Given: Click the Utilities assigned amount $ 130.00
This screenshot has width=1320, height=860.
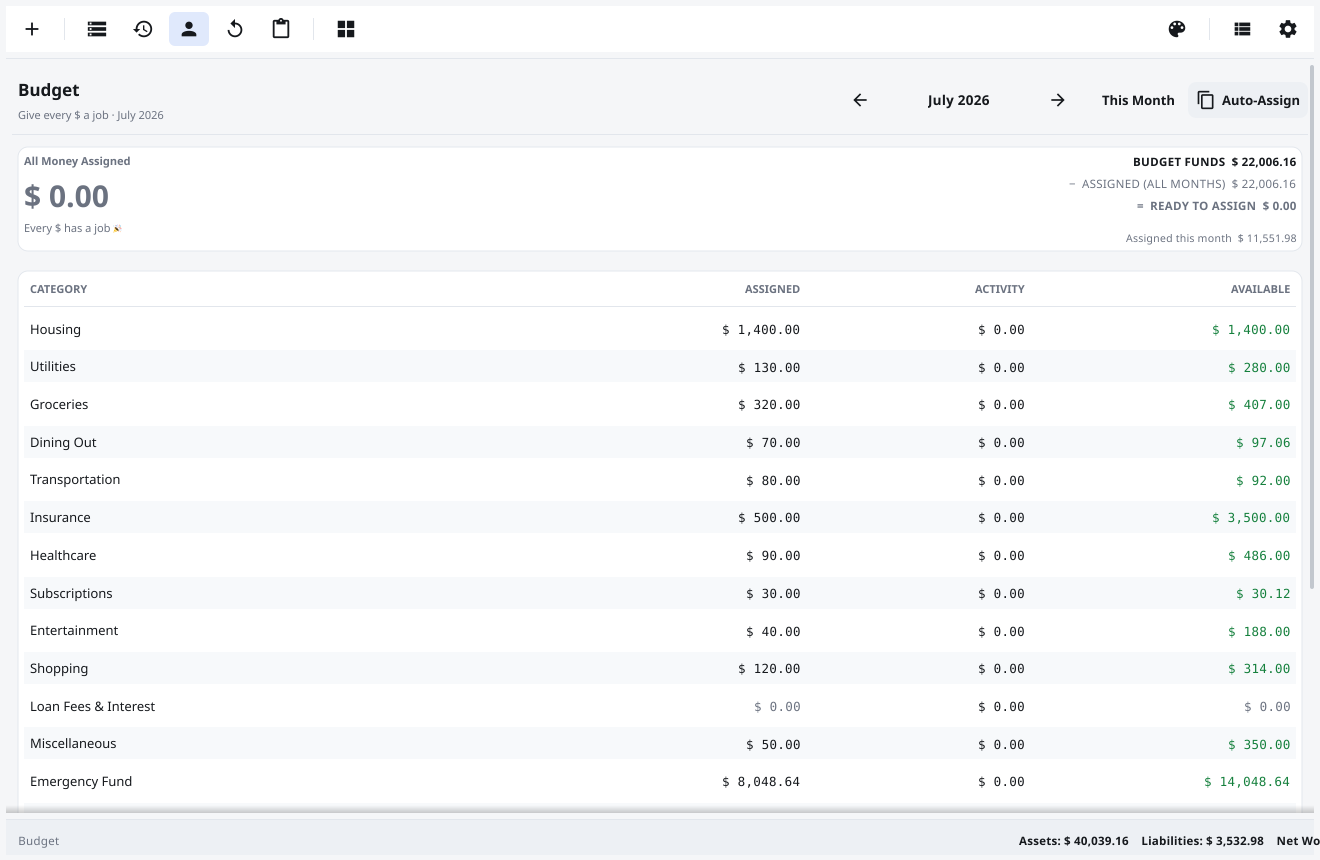Looking at the screenshot, I should [x=769, y=368].
